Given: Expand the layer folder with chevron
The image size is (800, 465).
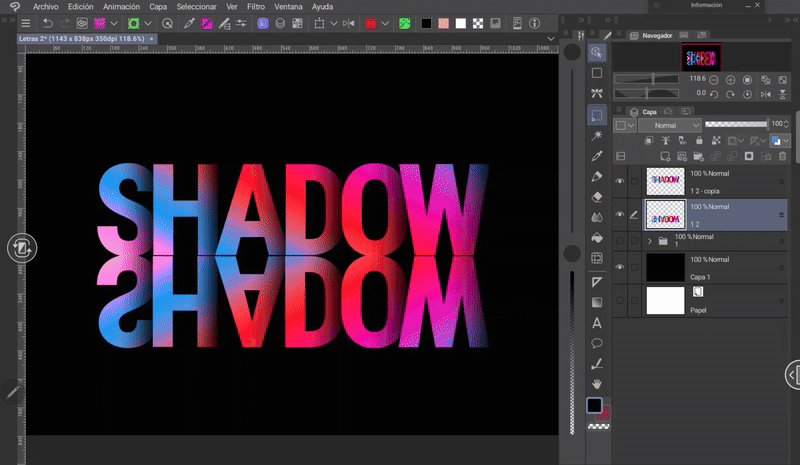Looking at the screenshot, I should 651,241.
